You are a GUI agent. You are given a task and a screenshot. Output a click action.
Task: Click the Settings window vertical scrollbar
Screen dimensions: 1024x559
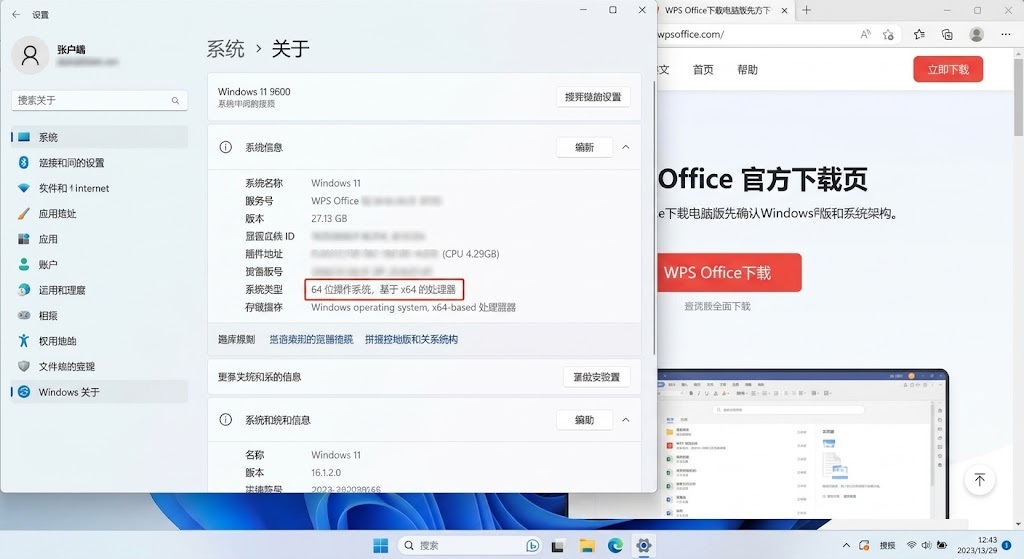point(654,217)
